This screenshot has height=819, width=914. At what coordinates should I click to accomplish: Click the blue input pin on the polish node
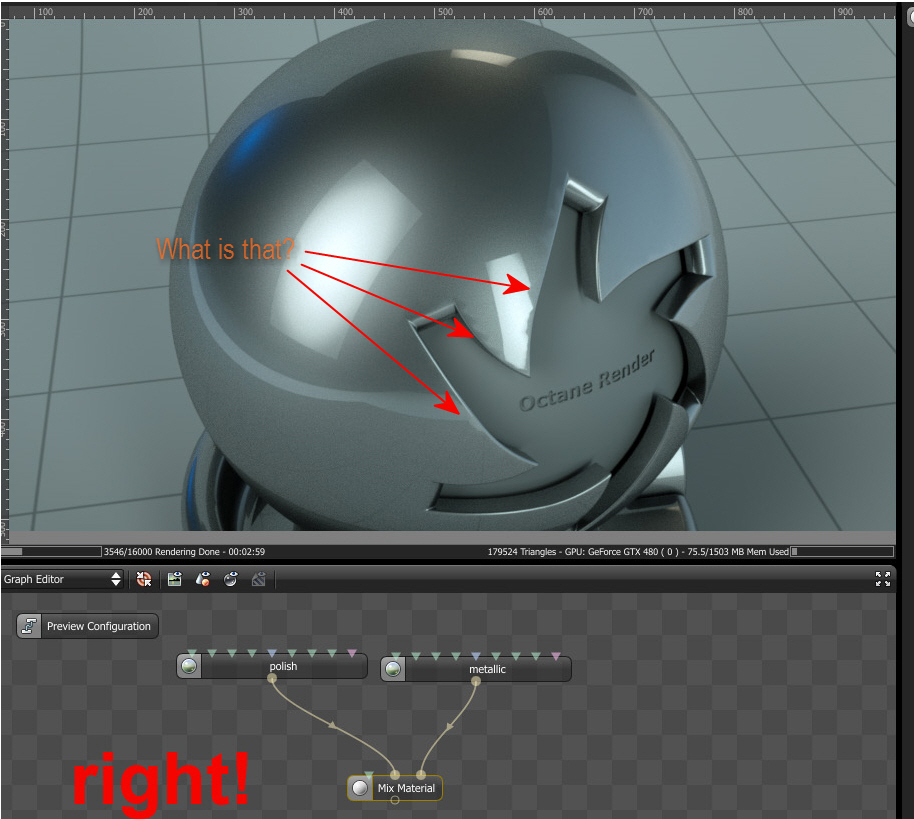(x=272, y=653)
